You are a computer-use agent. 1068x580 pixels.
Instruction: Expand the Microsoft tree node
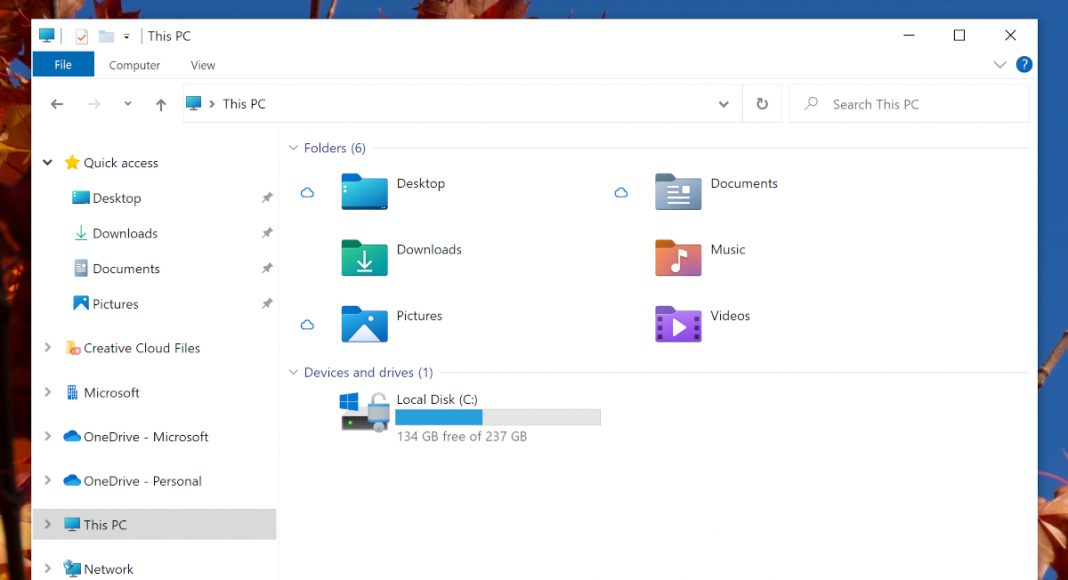click(48, 392)
